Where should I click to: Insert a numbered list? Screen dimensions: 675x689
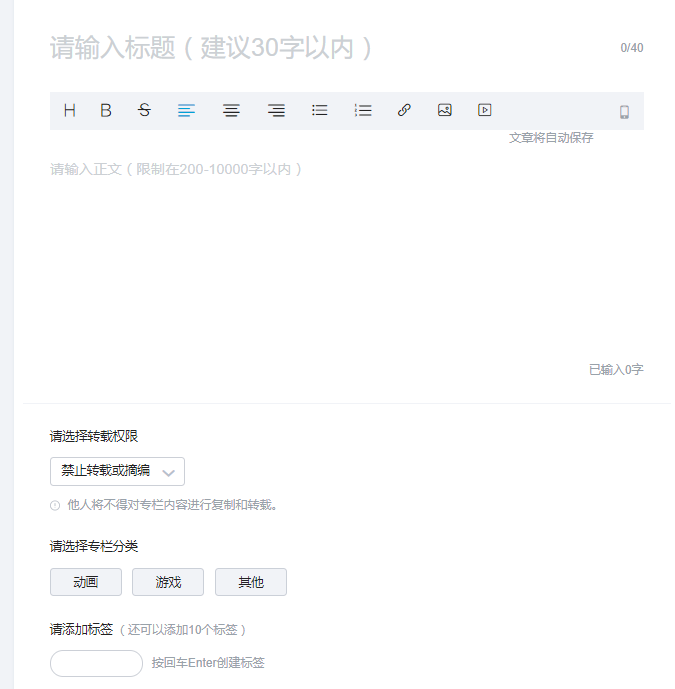(x=363, y=111)
